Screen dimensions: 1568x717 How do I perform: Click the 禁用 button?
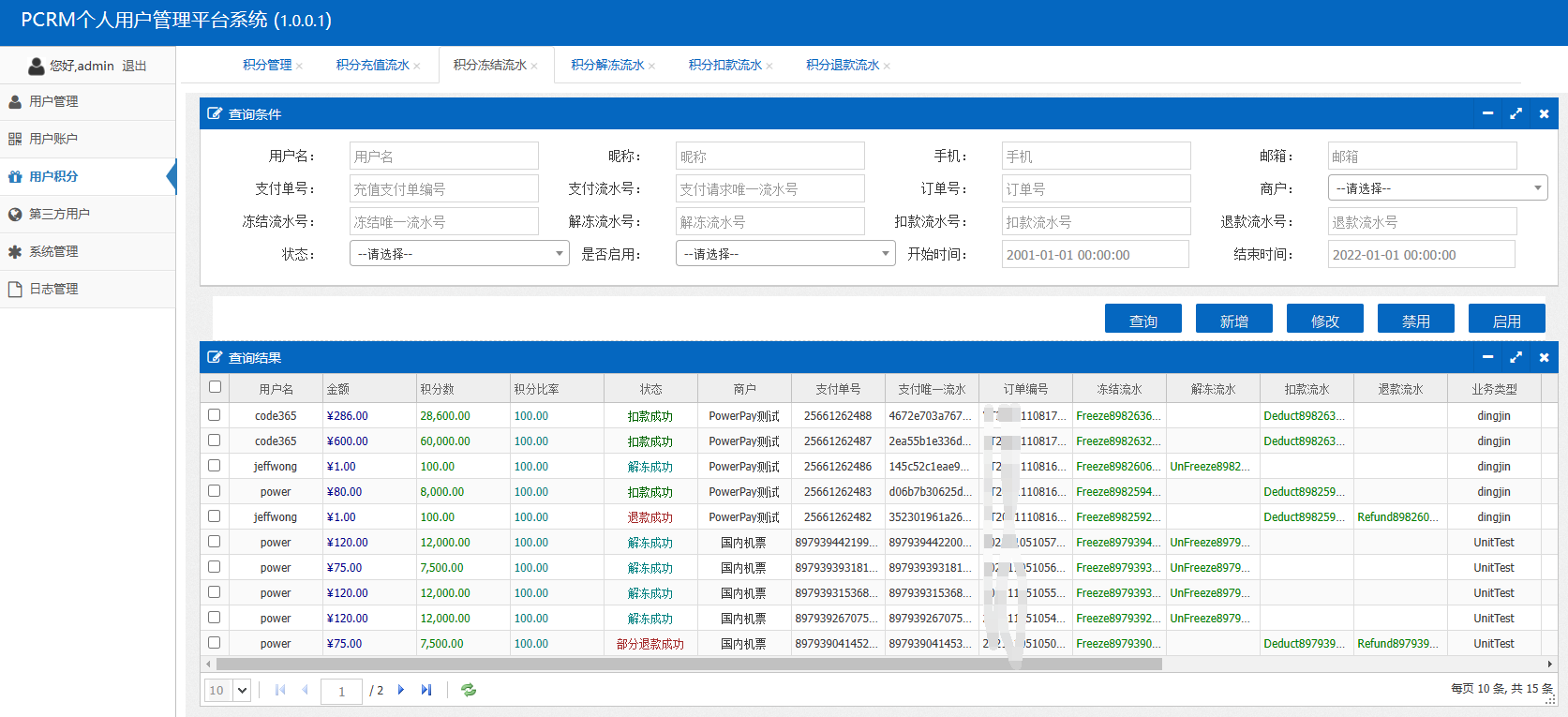click(1415, 320)
